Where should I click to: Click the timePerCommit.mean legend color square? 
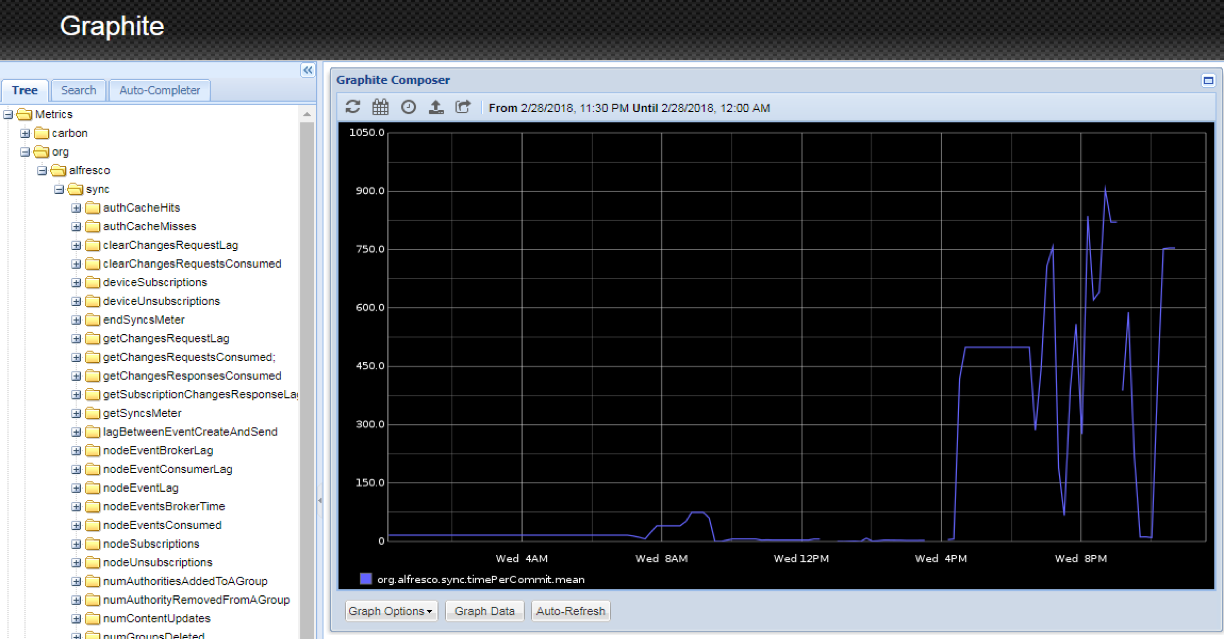(x=366, y=579)
